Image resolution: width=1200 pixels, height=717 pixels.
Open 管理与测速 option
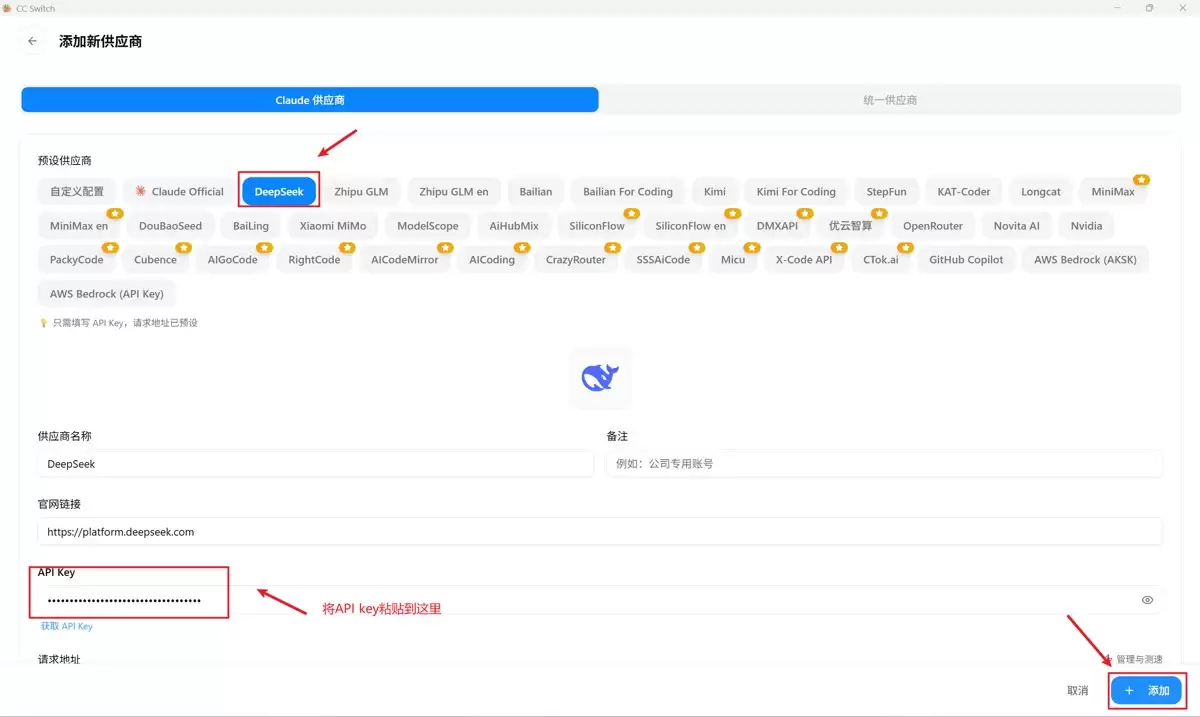point(1134,659)
